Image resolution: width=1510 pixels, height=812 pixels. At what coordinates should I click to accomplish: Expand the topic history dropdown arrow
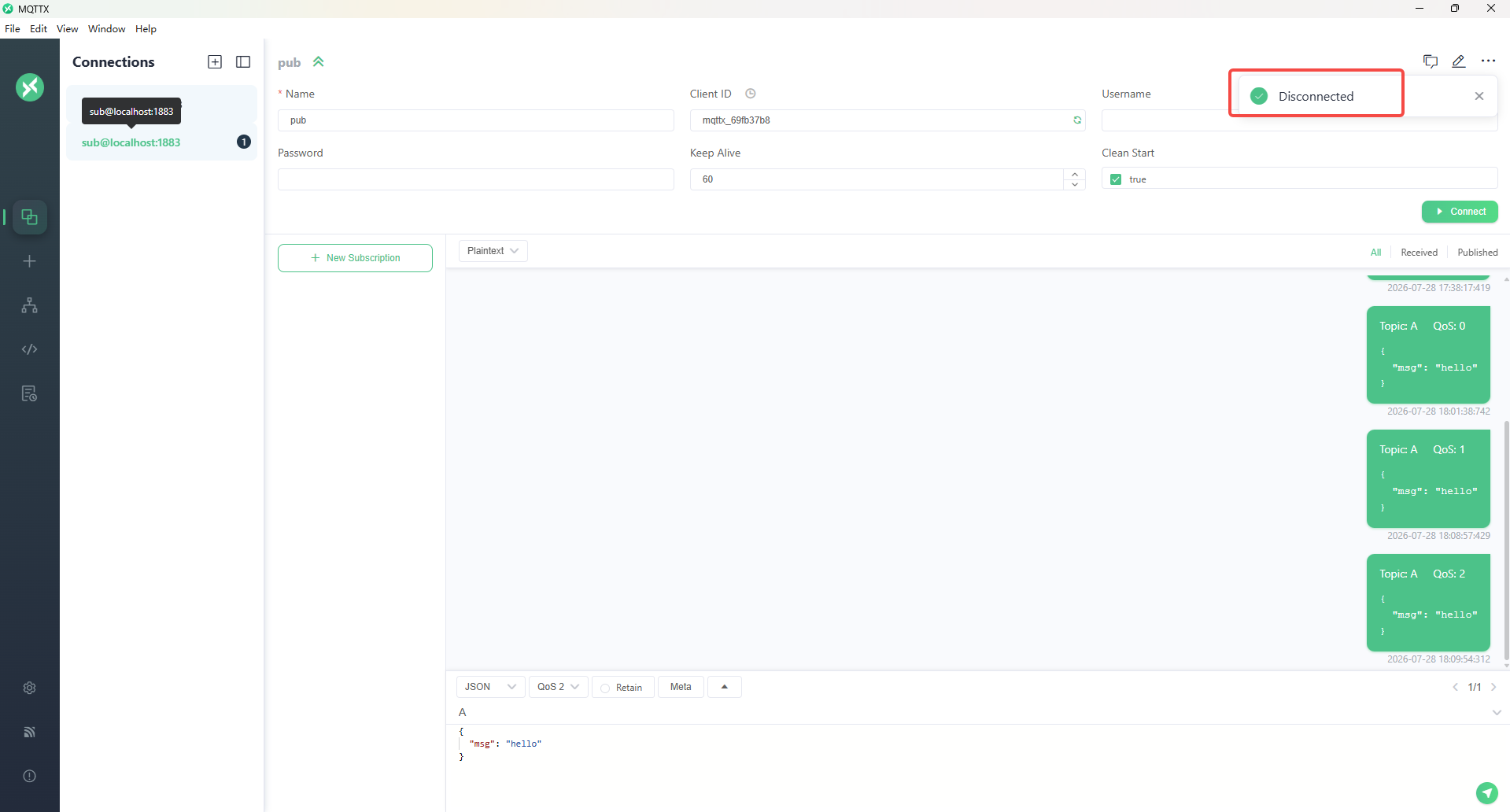[x=1497, y=713]
